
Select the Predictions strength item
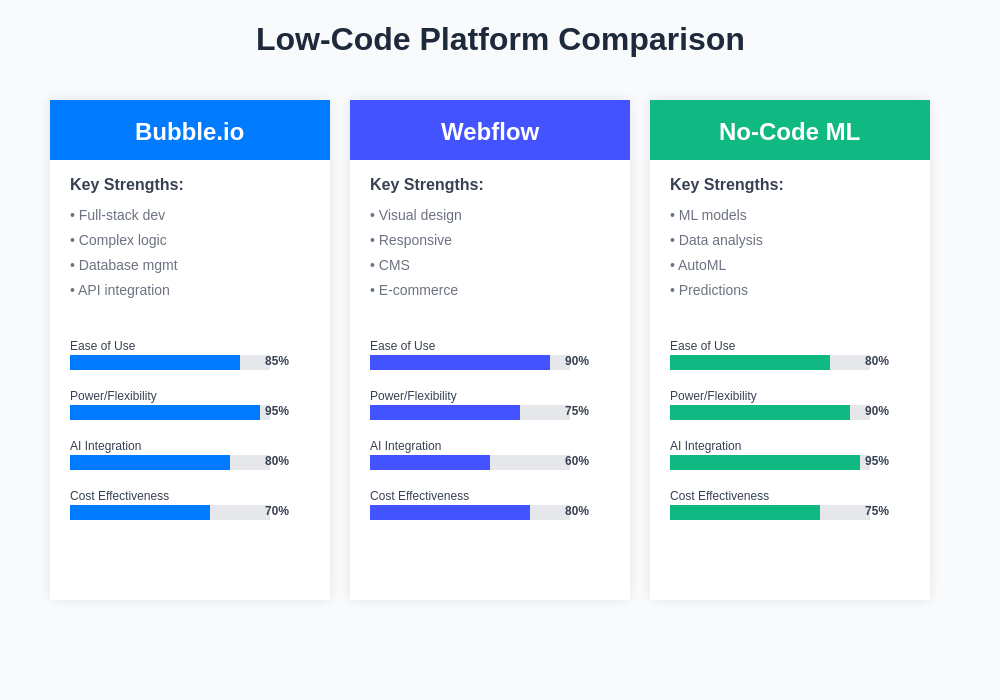pos(709,290)
